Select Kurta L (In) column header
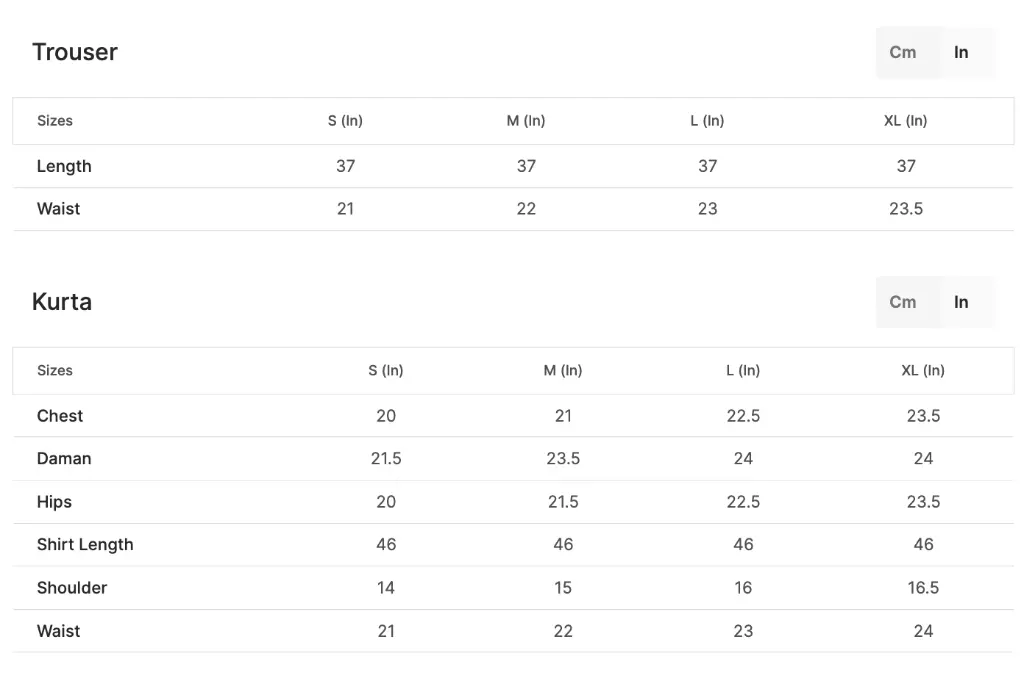Image resolution: width=1024 pixels, height=692 pixels. tap(743, 371)
